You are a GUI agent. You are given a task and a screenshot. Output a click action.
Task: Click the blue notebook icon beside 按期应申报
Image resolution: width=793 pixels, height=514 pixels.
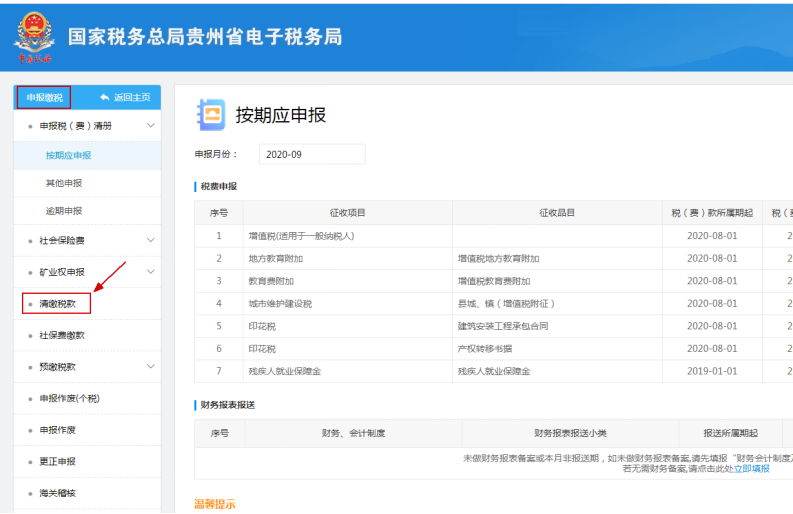pyautogui.click(x=211, y=114)
